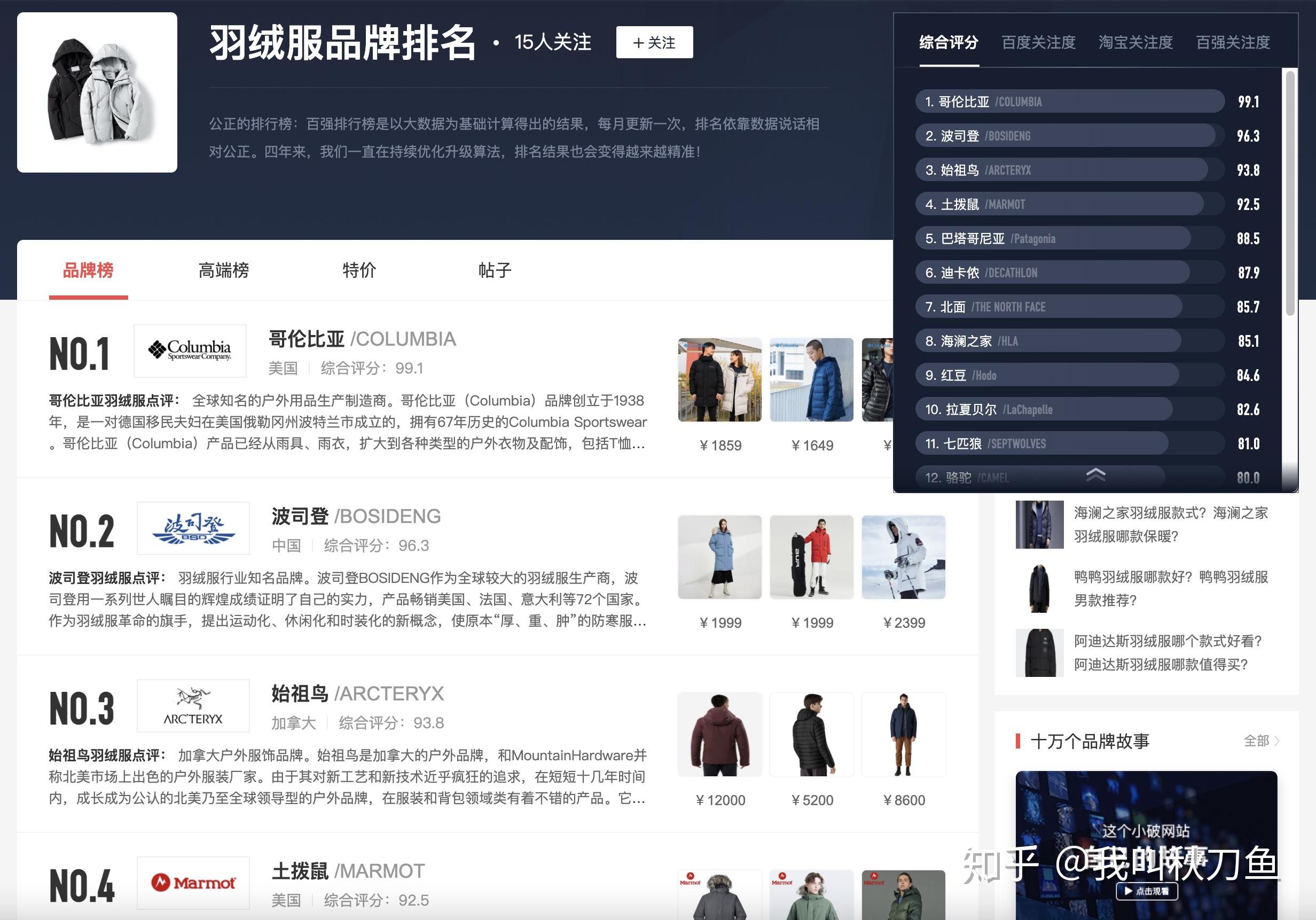Select the 特价 tab
The image size is (1316, 920).
(359, 270)
